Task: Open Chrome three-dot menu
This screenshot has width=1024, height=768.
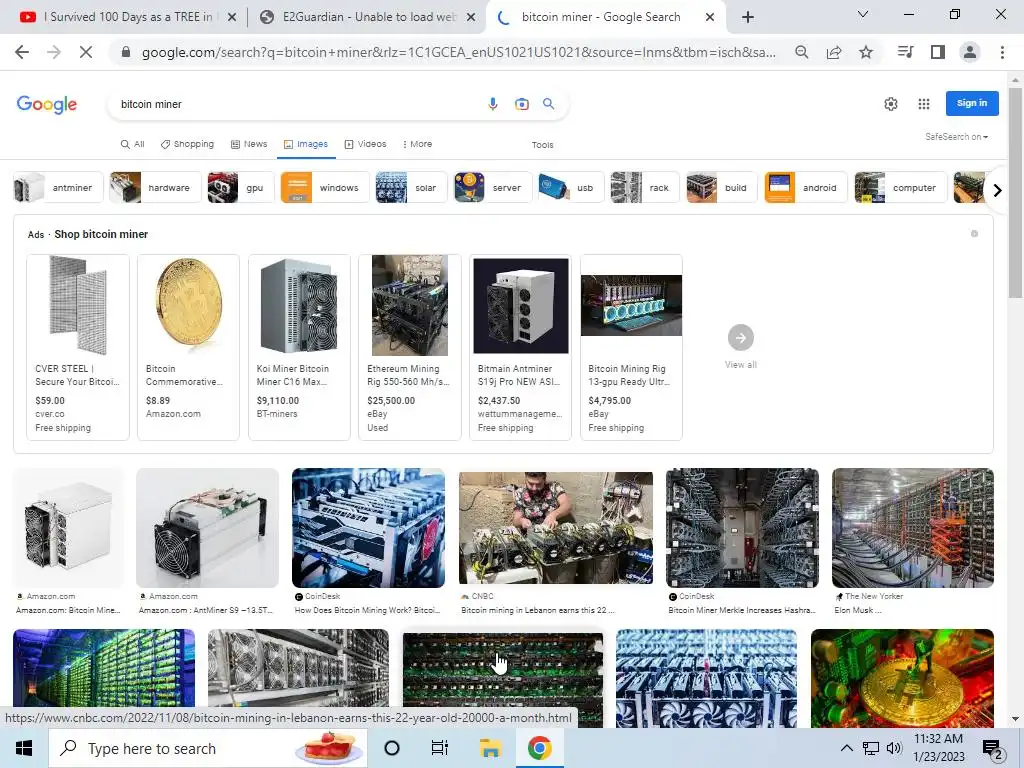Action: (1002, 52)
